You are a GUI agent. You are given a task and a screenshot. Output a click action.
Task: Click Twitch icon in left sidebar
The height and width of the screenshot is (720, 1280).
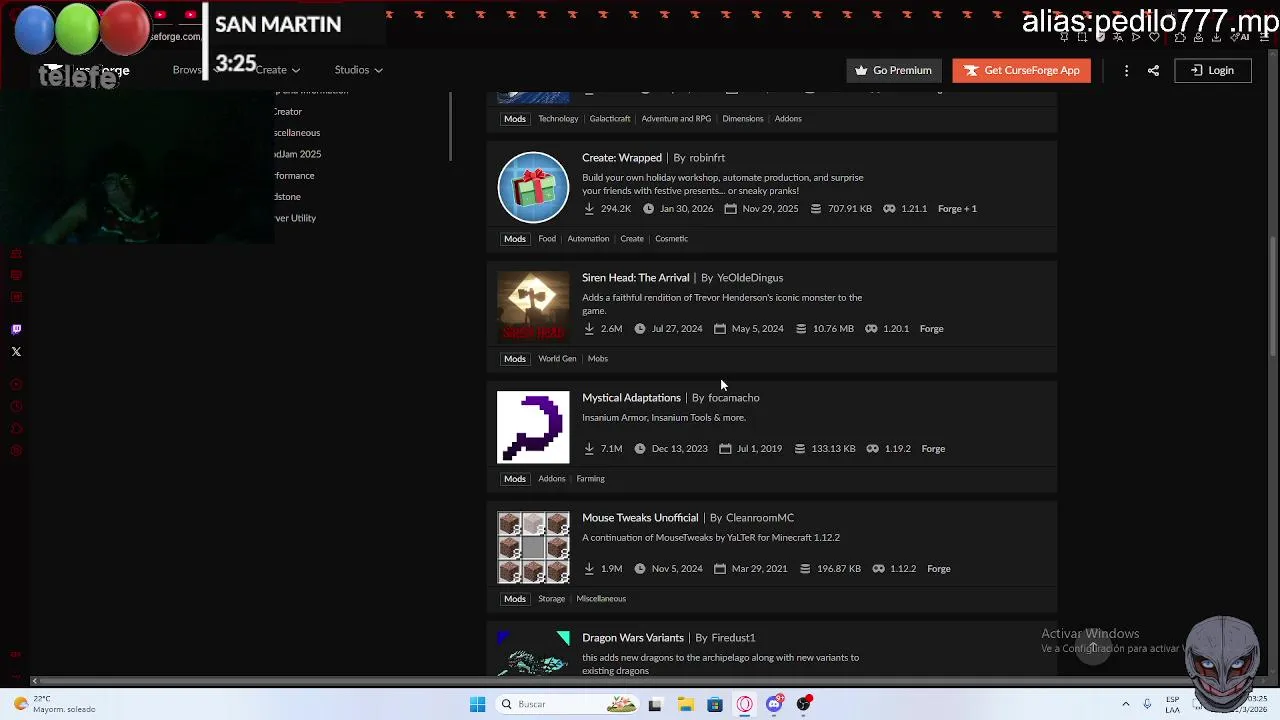[16, 329]
